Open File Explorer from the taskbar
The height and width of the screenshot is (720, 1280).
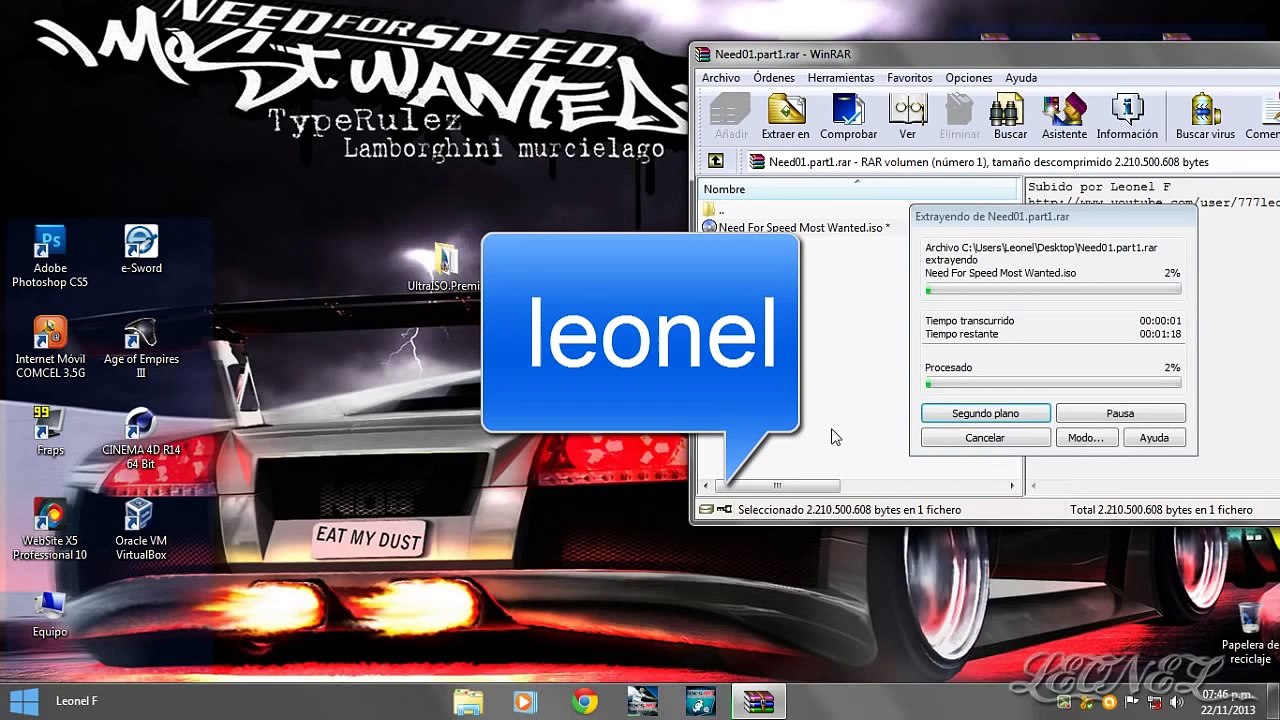tap(468, 702)
